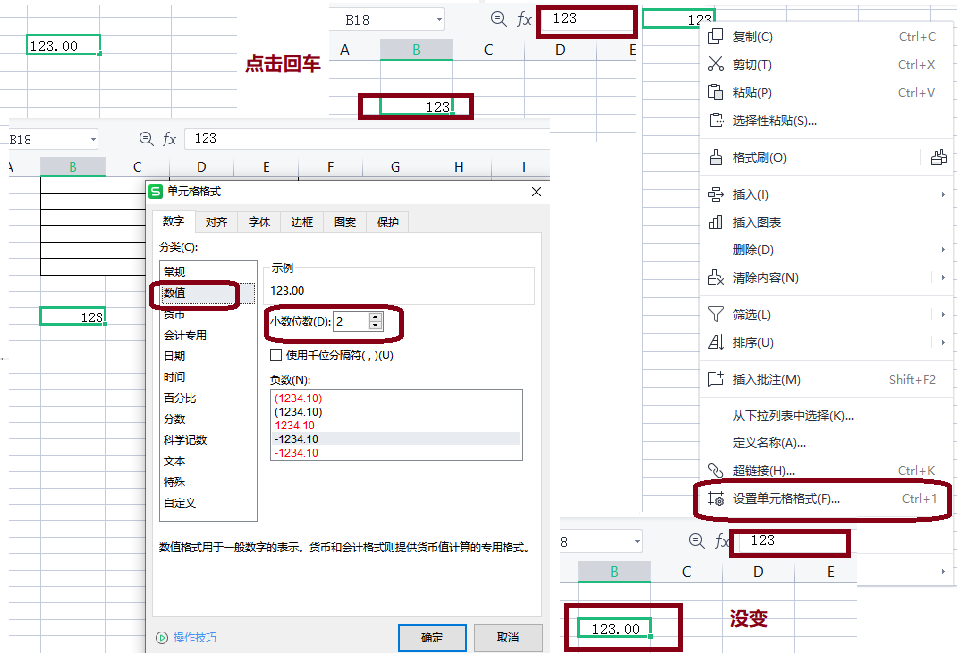Open the 边框 tab
The height and width of the screenshot is (653, 957).
click(302, 222)
